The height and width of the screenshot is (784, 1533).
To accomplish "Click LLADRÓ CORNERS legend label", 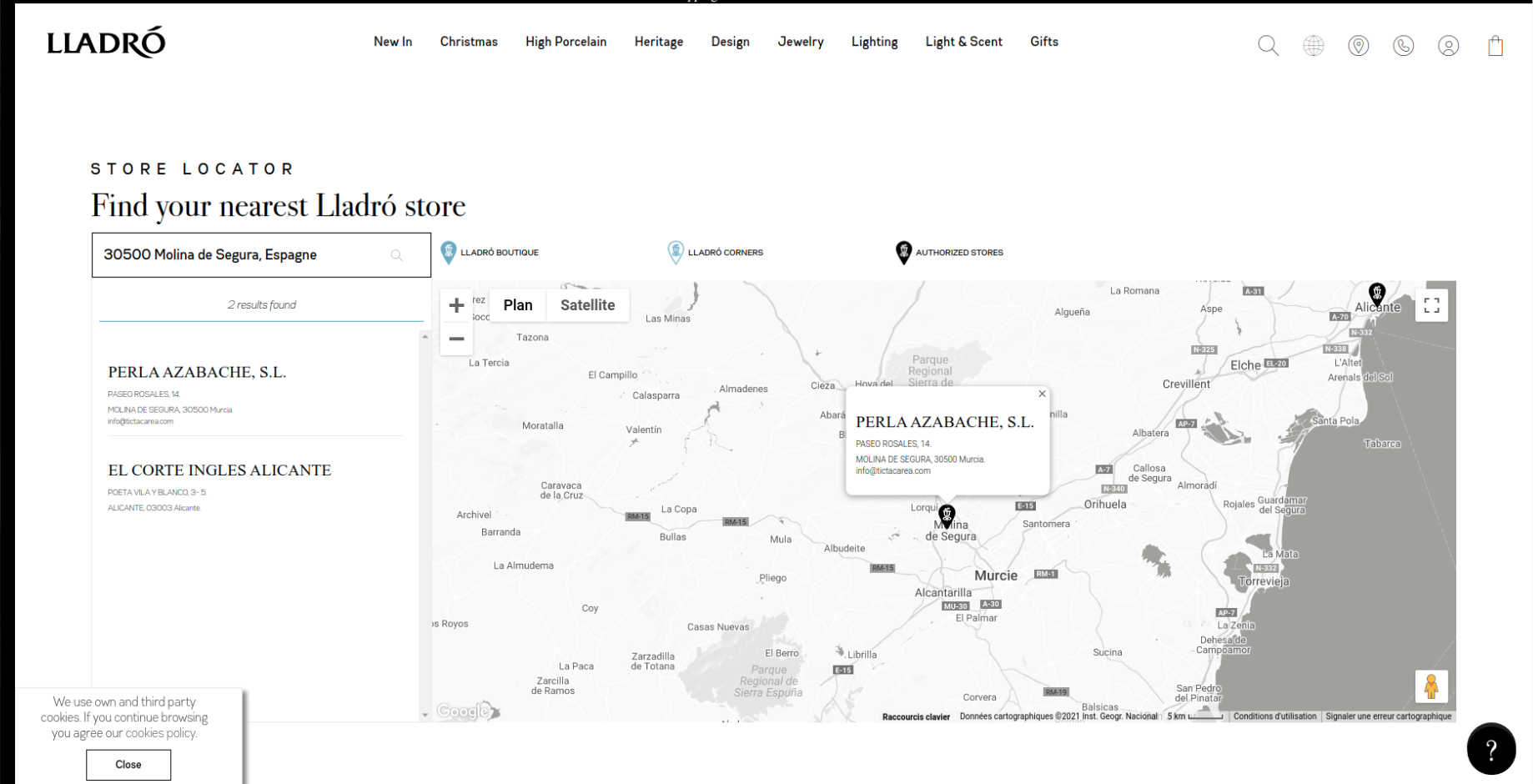I will click(726, 253).
